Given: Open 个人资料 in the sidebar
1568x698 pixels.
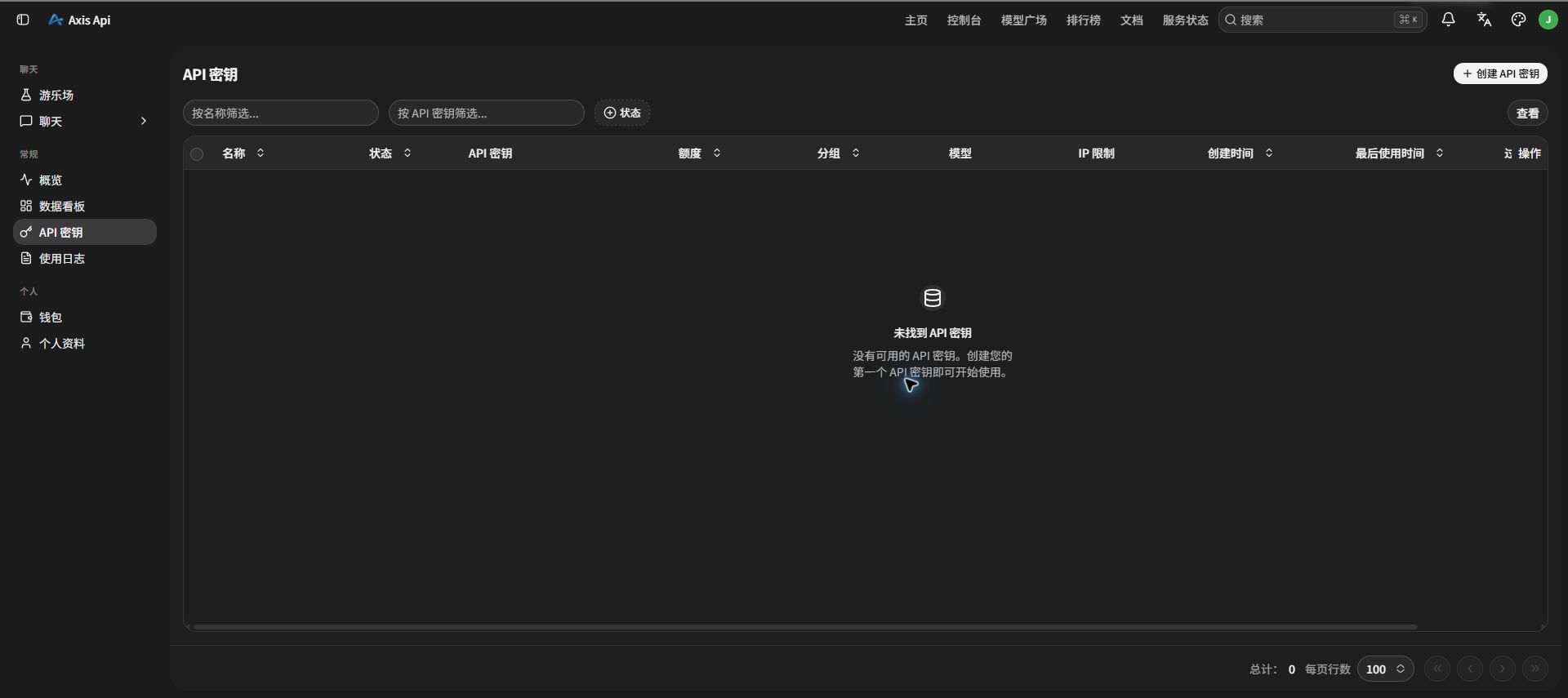Looking at the screenshot, I should [85, 343].
